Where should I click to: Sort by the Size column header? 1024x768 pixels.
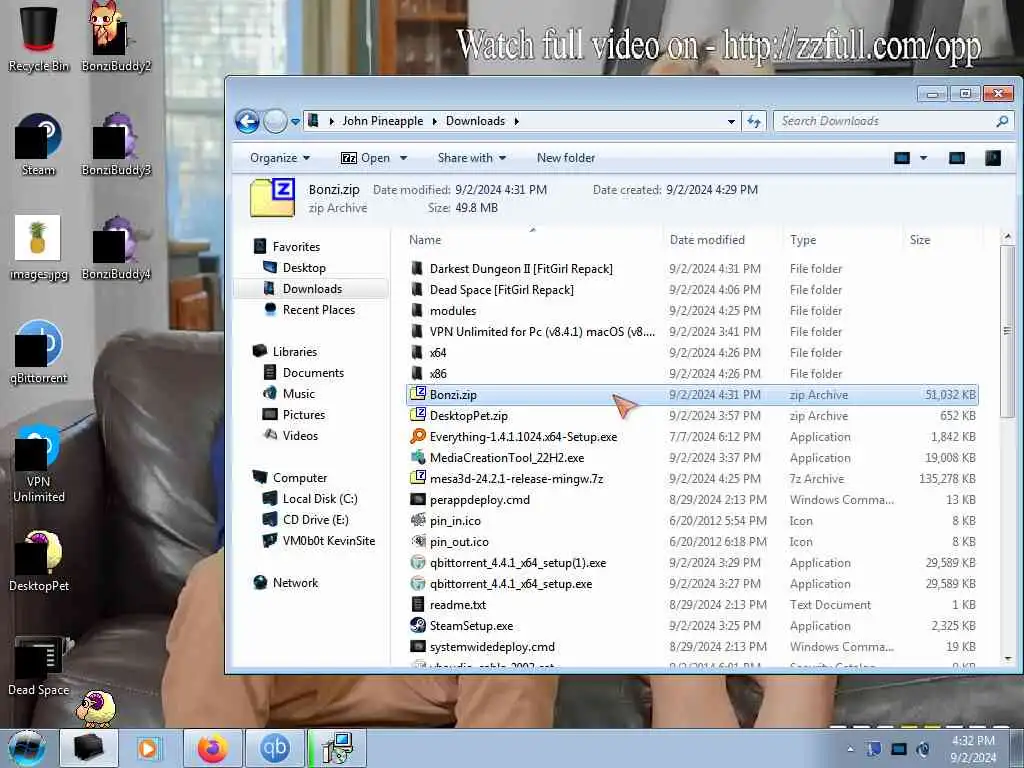(942, 240)
